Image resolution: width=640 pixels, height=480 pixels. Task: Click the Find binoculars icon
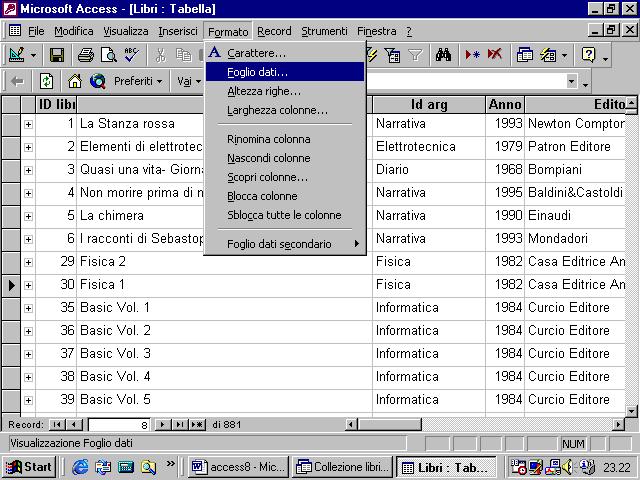[x=443, y=55]
